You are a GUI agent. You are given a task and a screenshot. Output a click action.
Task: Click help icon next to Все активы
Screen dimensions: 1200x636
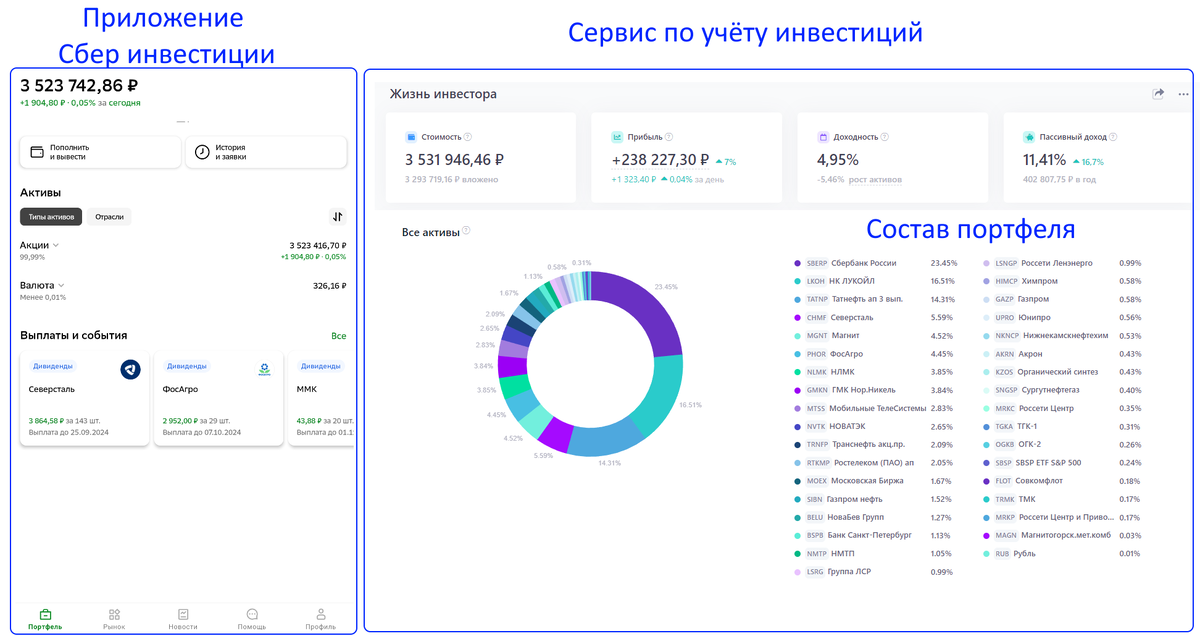click(x=466, y=231)
